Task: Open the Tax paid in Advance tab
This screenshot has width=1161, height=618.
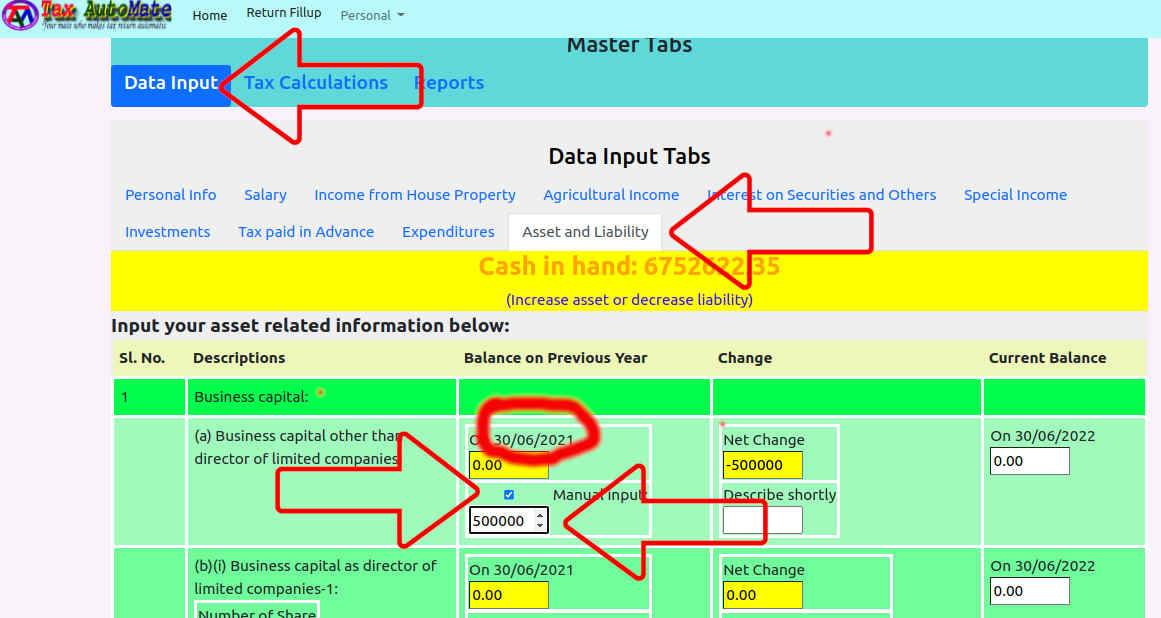Action: point(306,232)
